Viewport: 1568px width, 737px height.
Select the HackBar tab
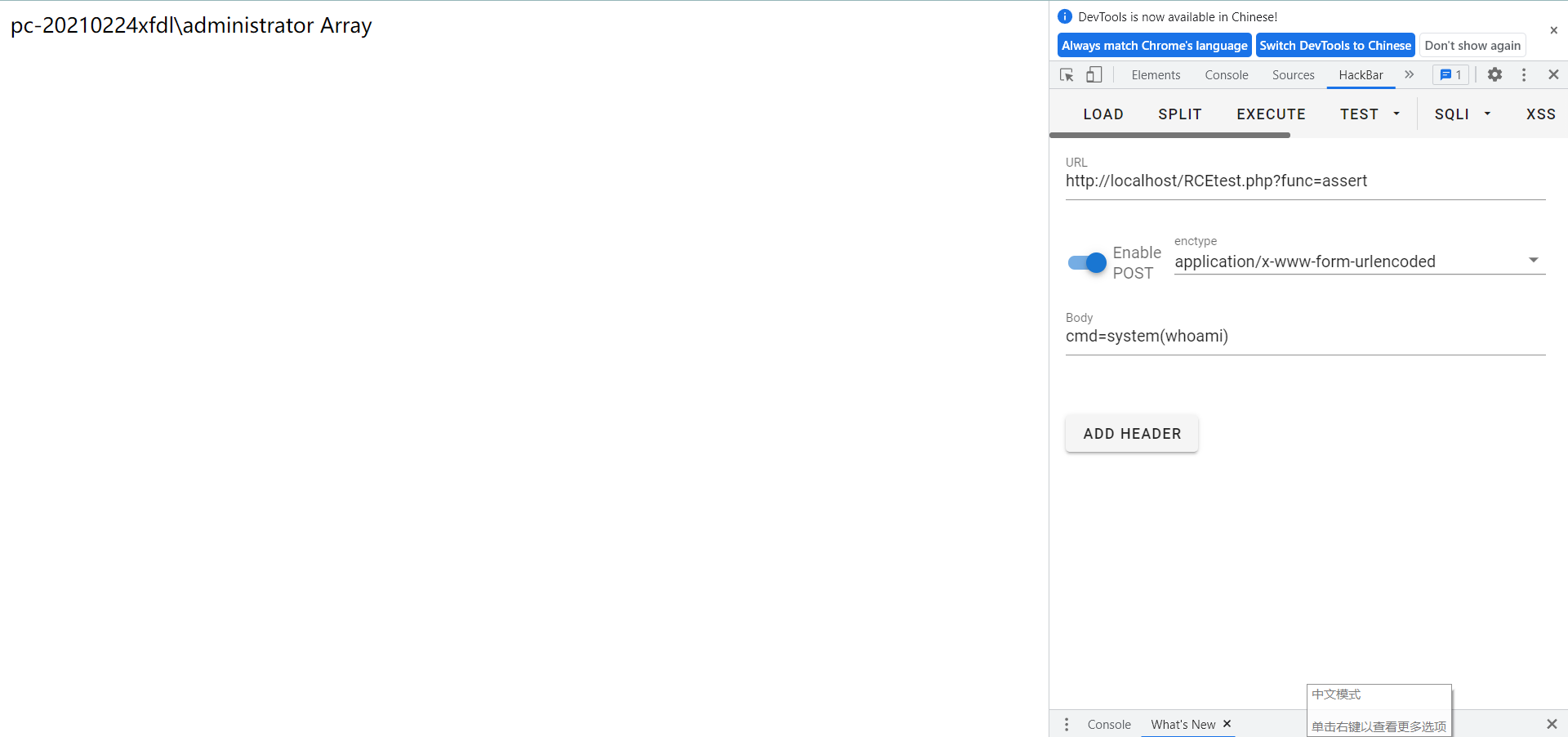(1361, 75)
